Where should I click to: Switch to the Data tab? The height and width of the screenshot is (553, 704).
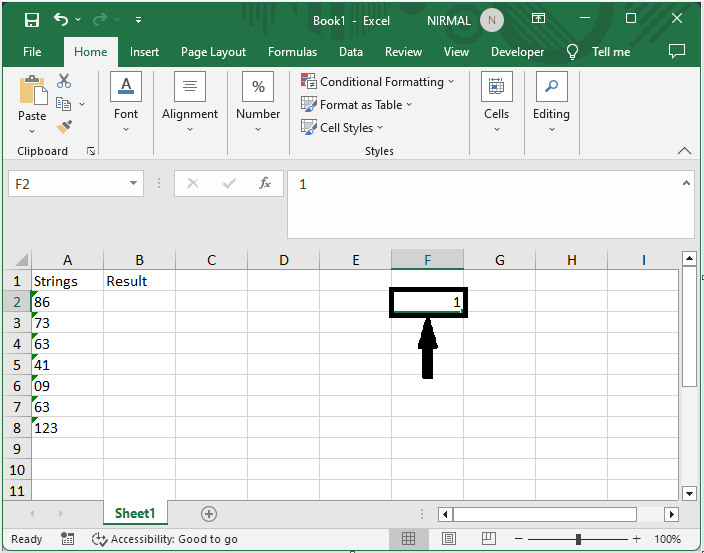[x=351, y=52]
